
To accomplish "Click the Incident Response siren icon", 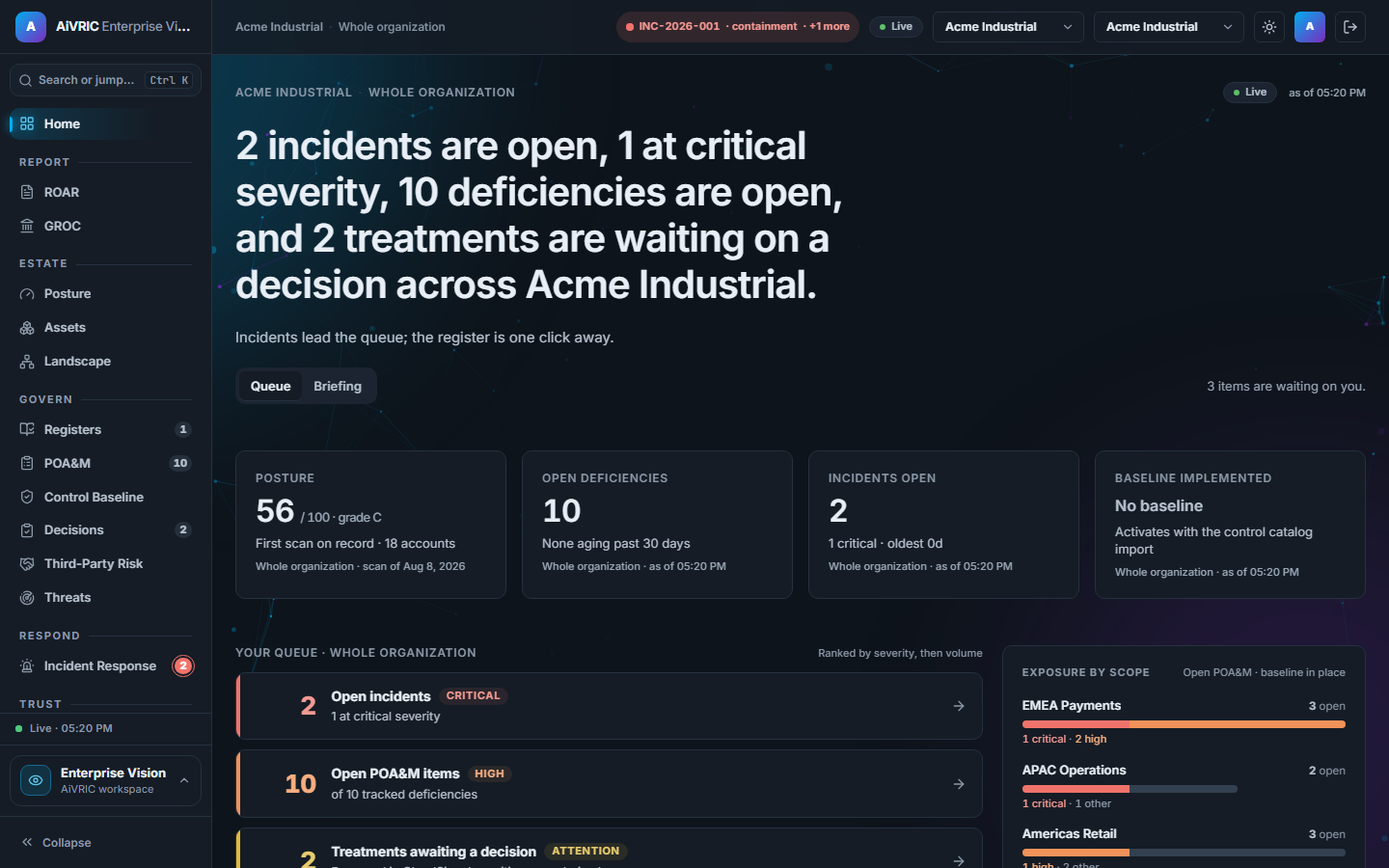I will 27,665.
